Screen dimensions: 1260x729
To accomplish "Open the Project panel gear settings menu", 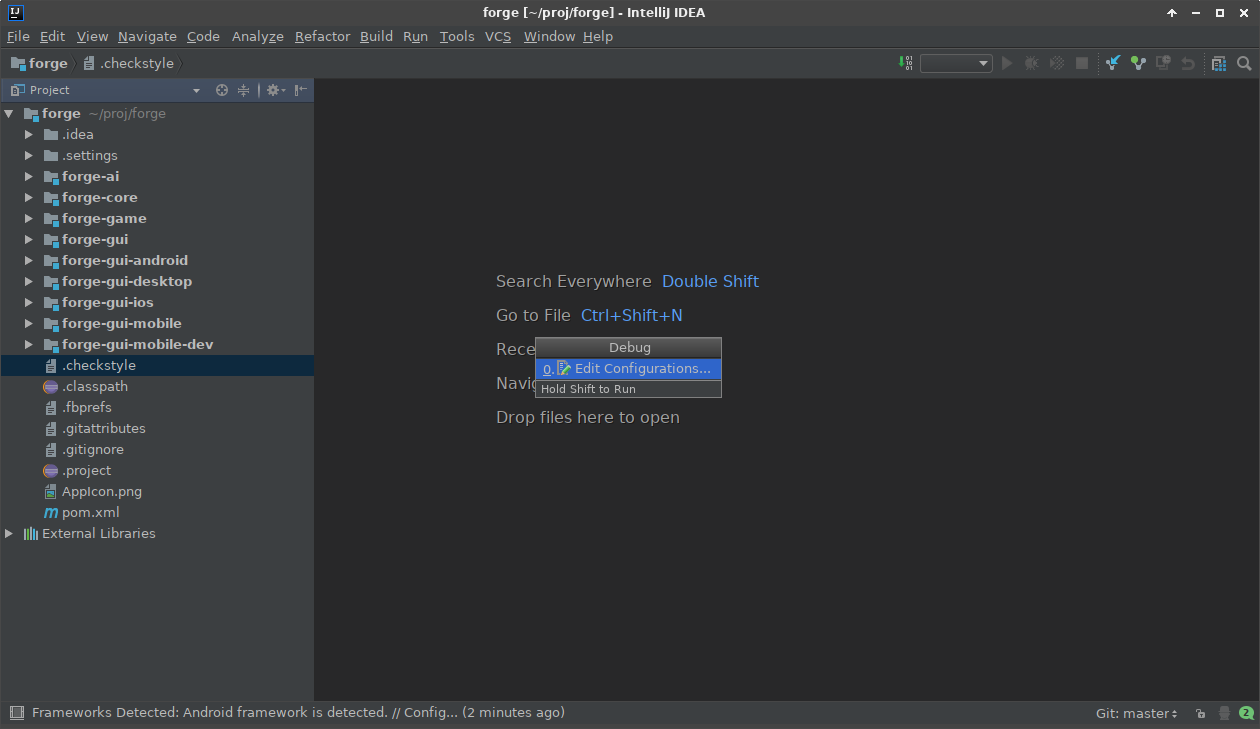I will pyautogui.click(x=274, y=90).
